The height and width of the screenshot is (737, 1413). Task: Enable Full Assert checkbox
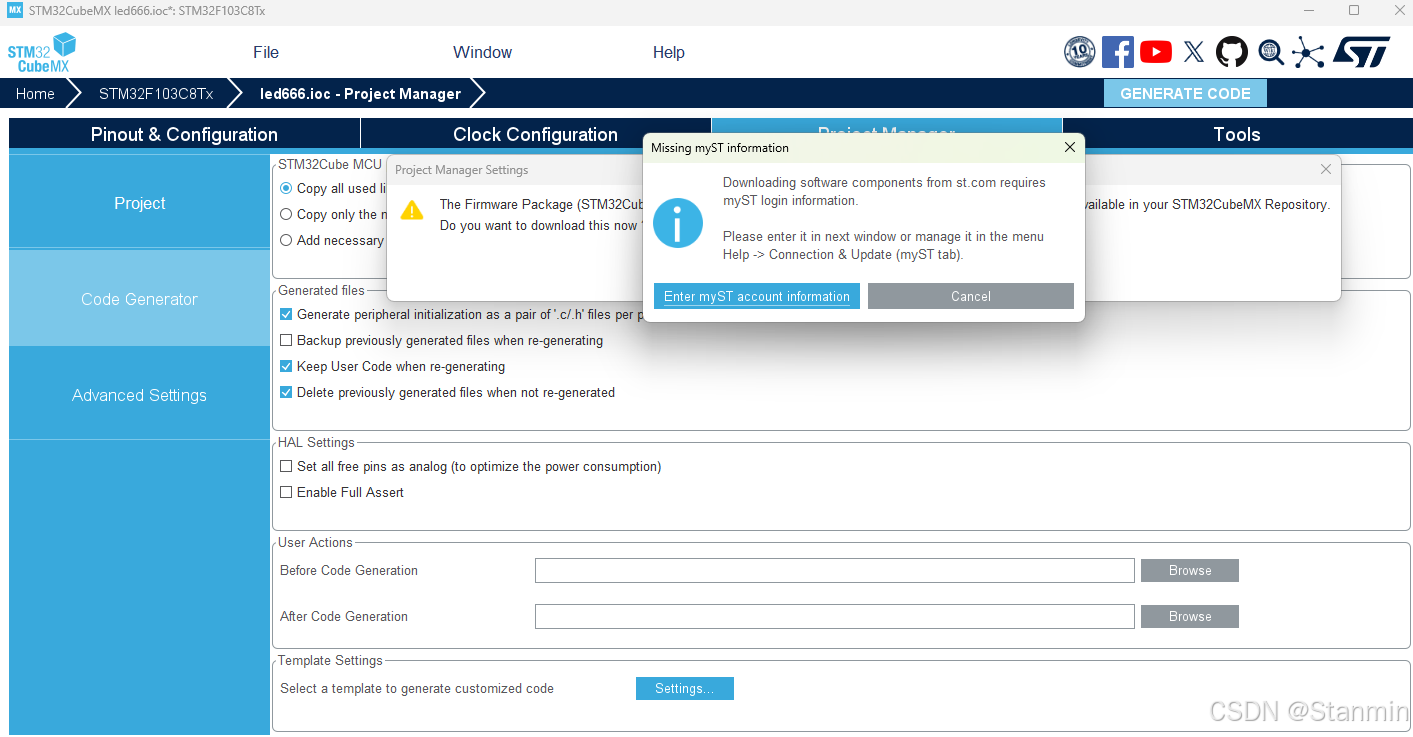pos(286,492)
